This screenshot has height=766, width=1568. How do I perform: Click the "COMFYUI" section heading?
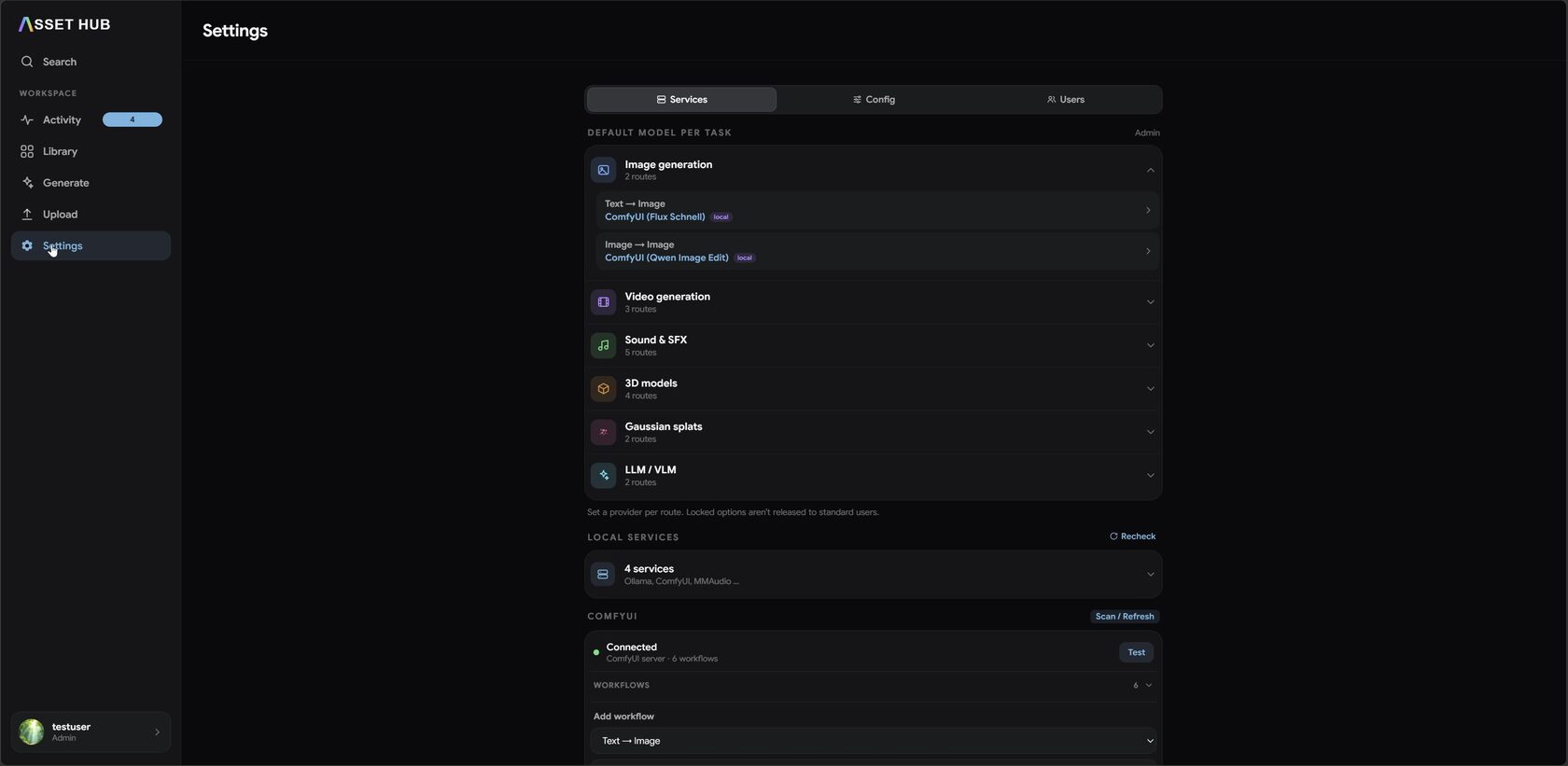(612, 617)
